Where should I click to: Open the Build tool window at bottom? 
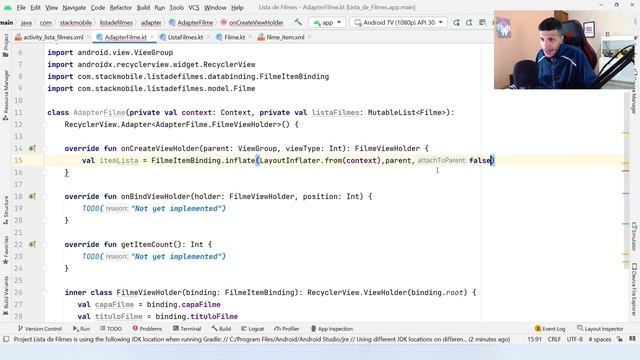tap(221, 329)
